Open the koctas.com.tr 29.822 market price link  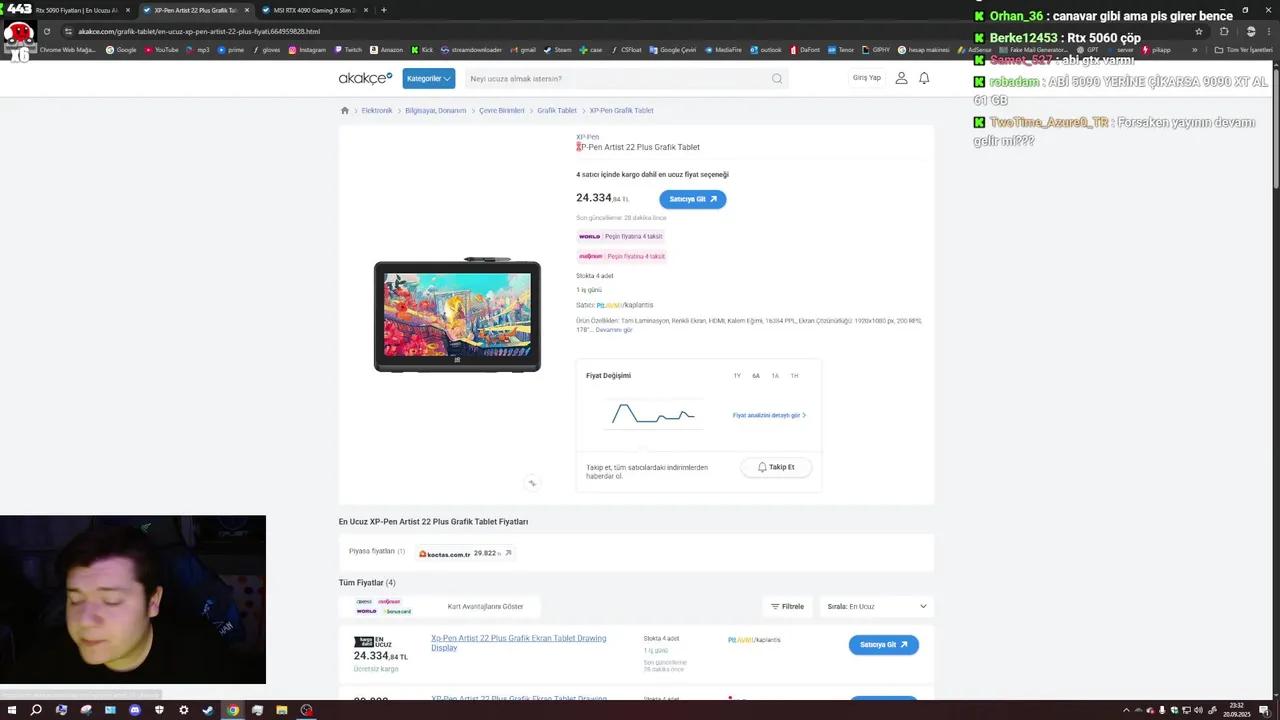(x=465, y=553)
